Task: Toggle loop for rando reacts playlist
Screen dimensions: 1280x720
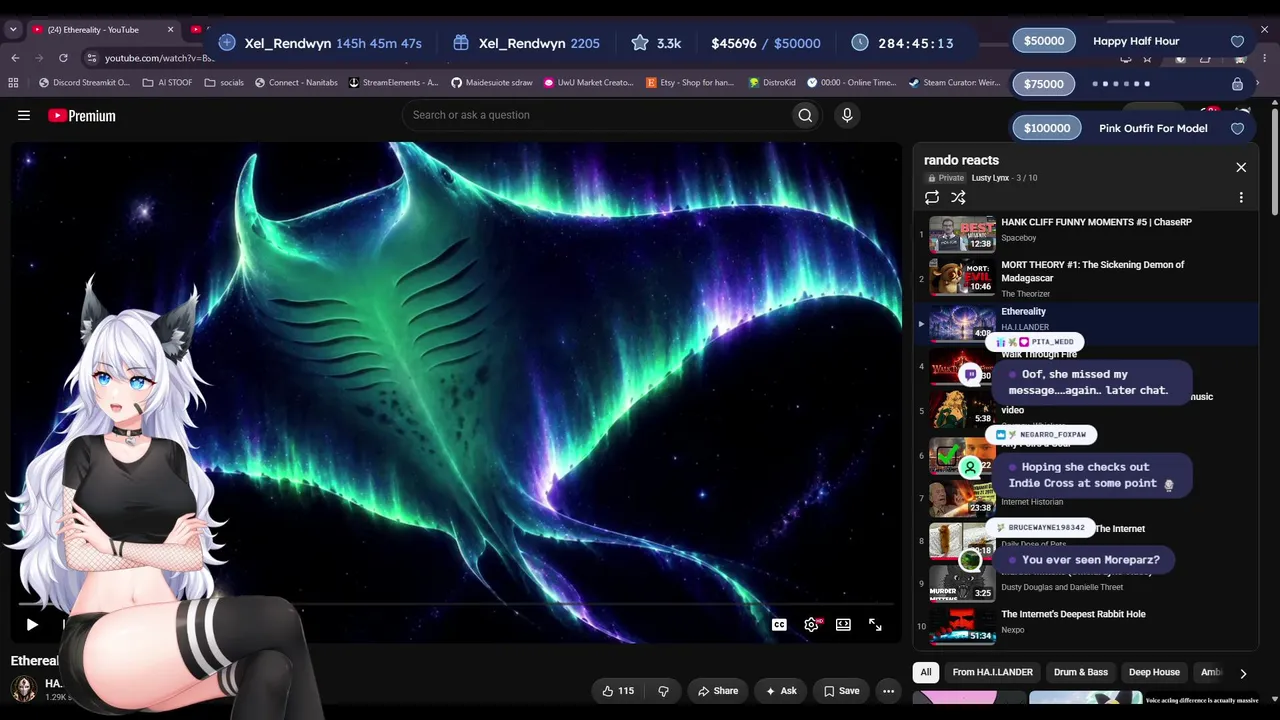Action: [x=932, y=198]
